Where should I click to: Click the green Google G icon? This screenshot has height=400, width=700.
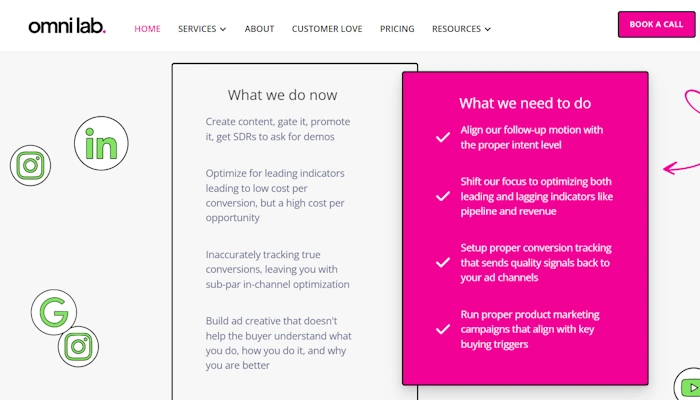(54, 312)
